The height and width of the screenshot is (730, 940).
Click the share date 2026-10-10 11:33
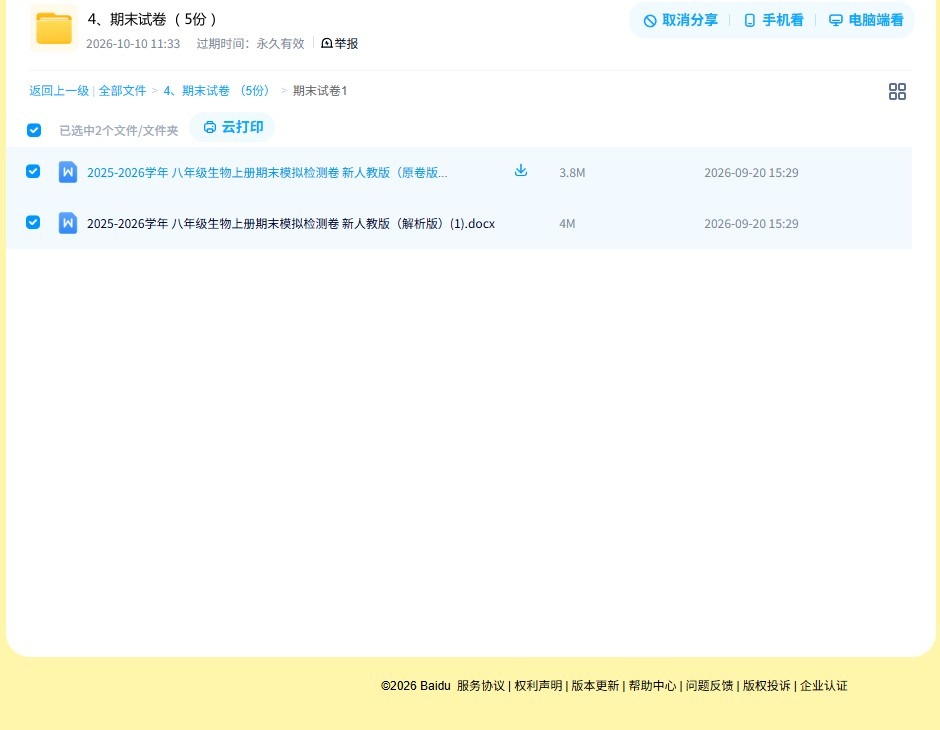pos(133,44)
